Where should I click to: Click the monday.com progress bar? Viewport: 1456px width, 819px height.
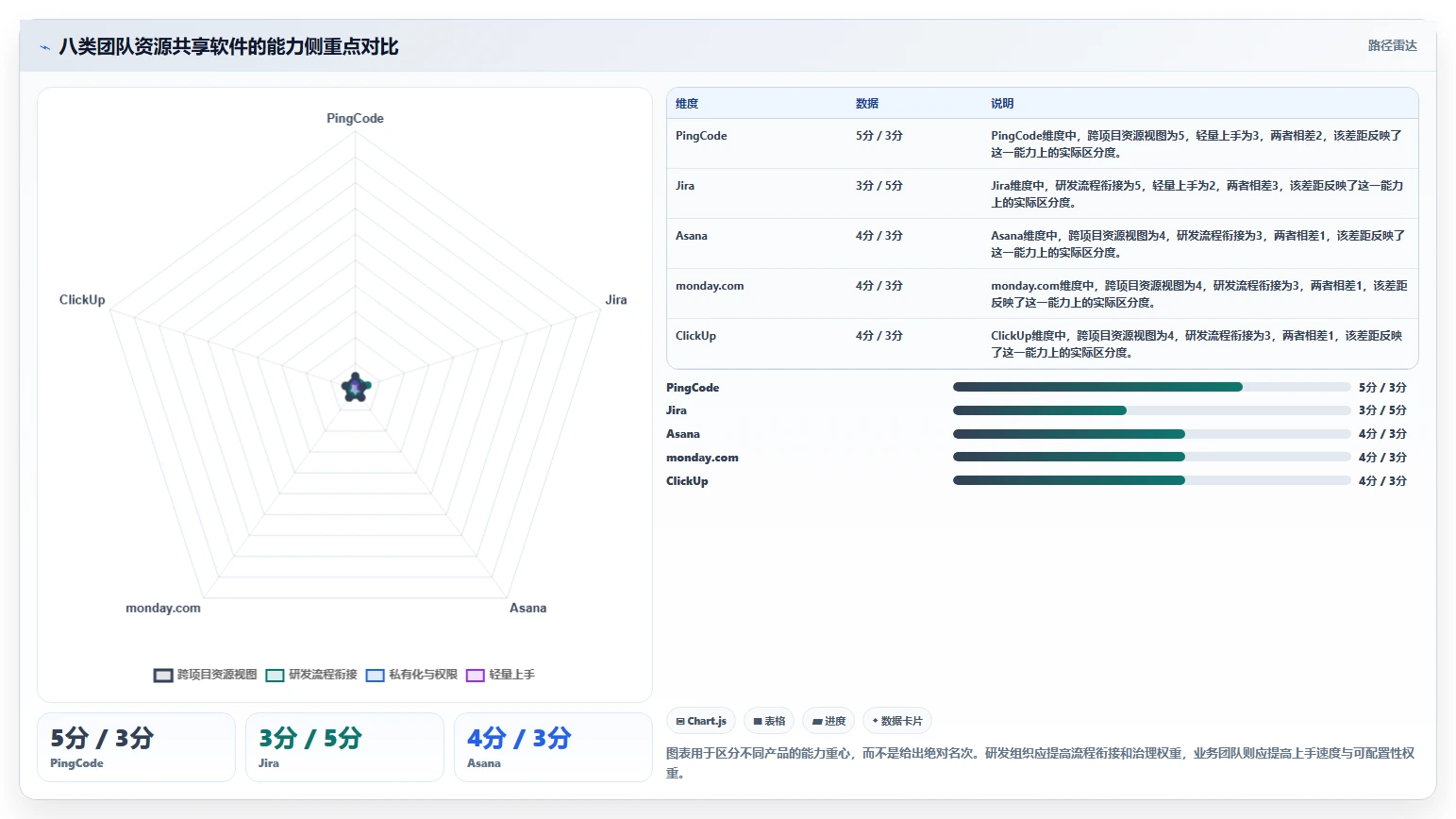pyautogui.click(x=1151, y=457)
